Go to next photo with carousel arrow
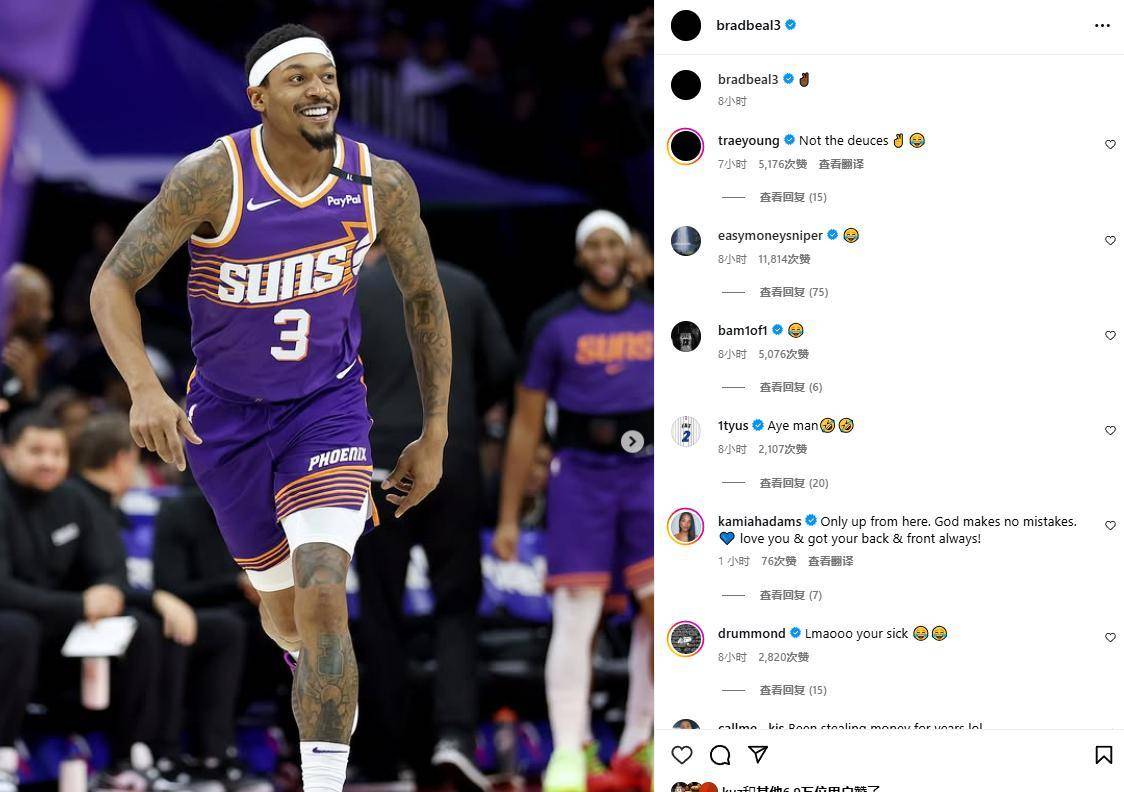 tap(632, 442)
